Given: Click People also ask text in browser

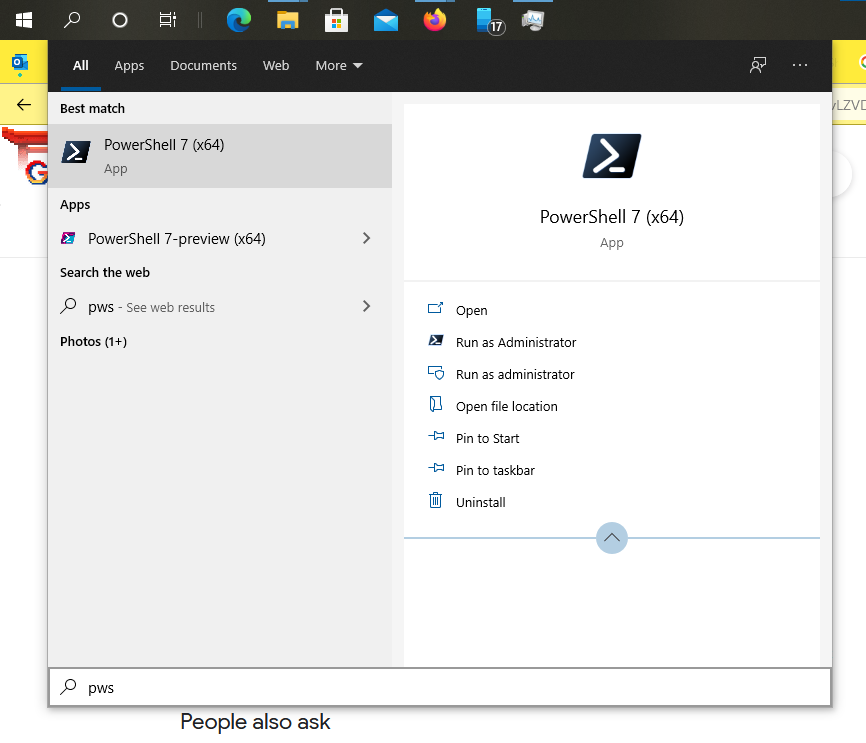Looking at the screenshot, I should pyautogui.click(x=255, y=722).
